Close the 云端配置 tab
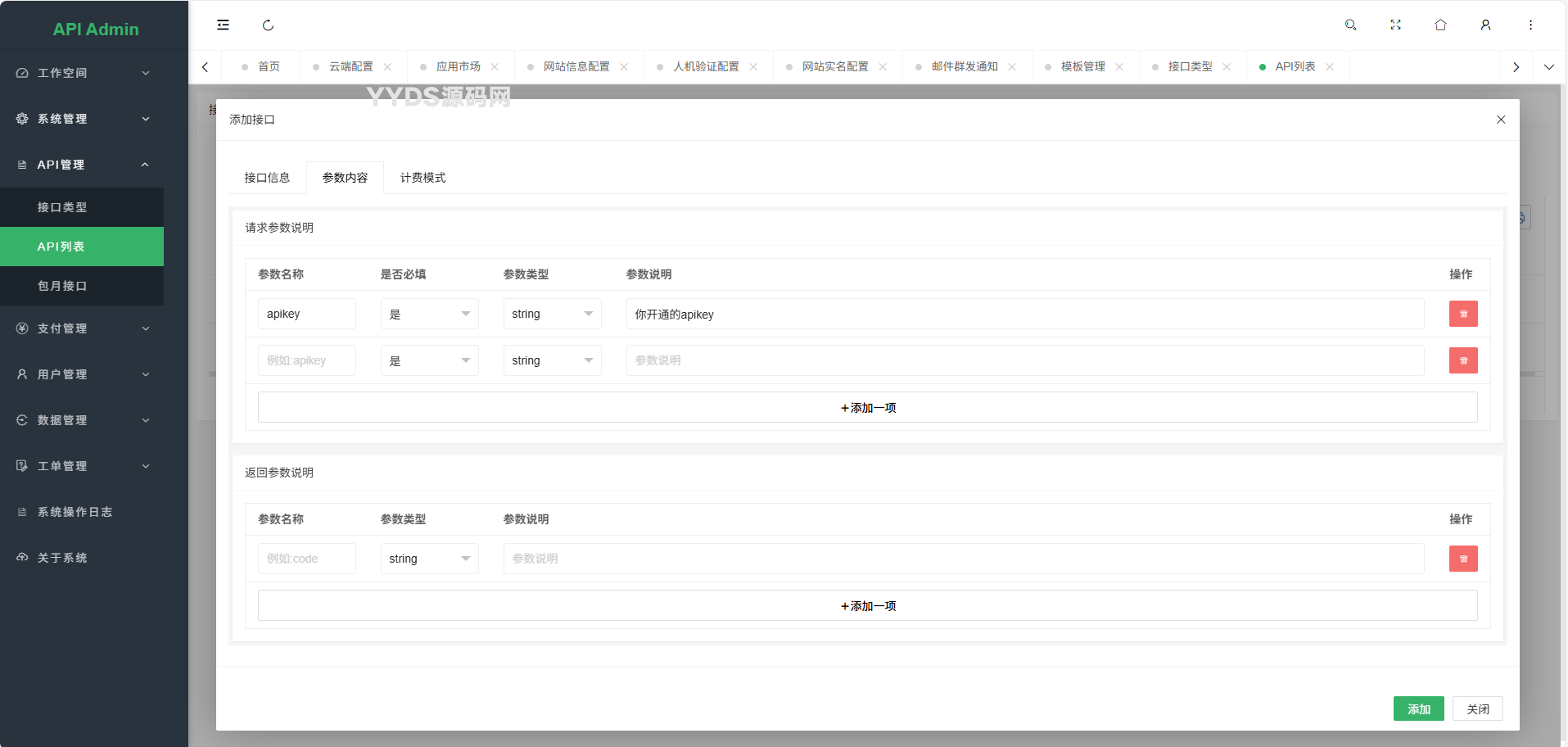Screen dimensions: 1568x747 point(387,67)
